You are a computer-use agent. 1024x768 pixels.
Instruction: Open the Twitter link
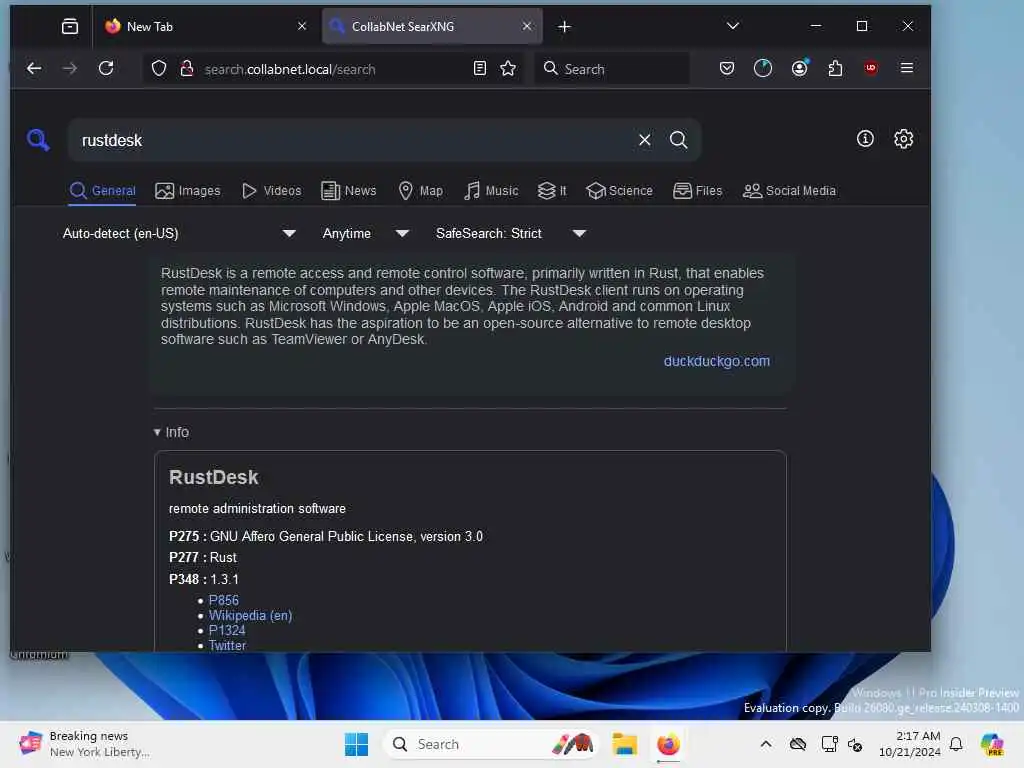coord(227,645)
